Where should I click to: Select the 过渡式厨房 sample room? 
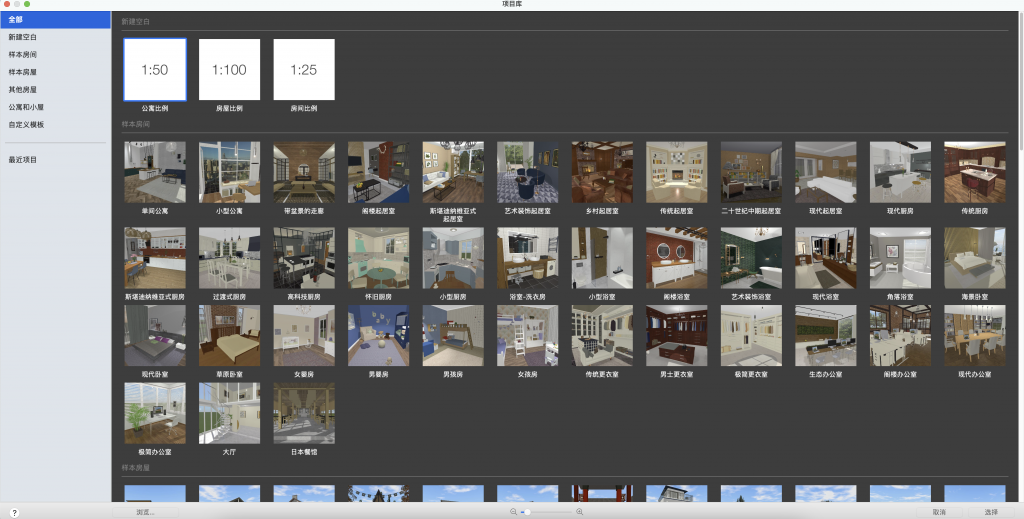coord(229,258)
